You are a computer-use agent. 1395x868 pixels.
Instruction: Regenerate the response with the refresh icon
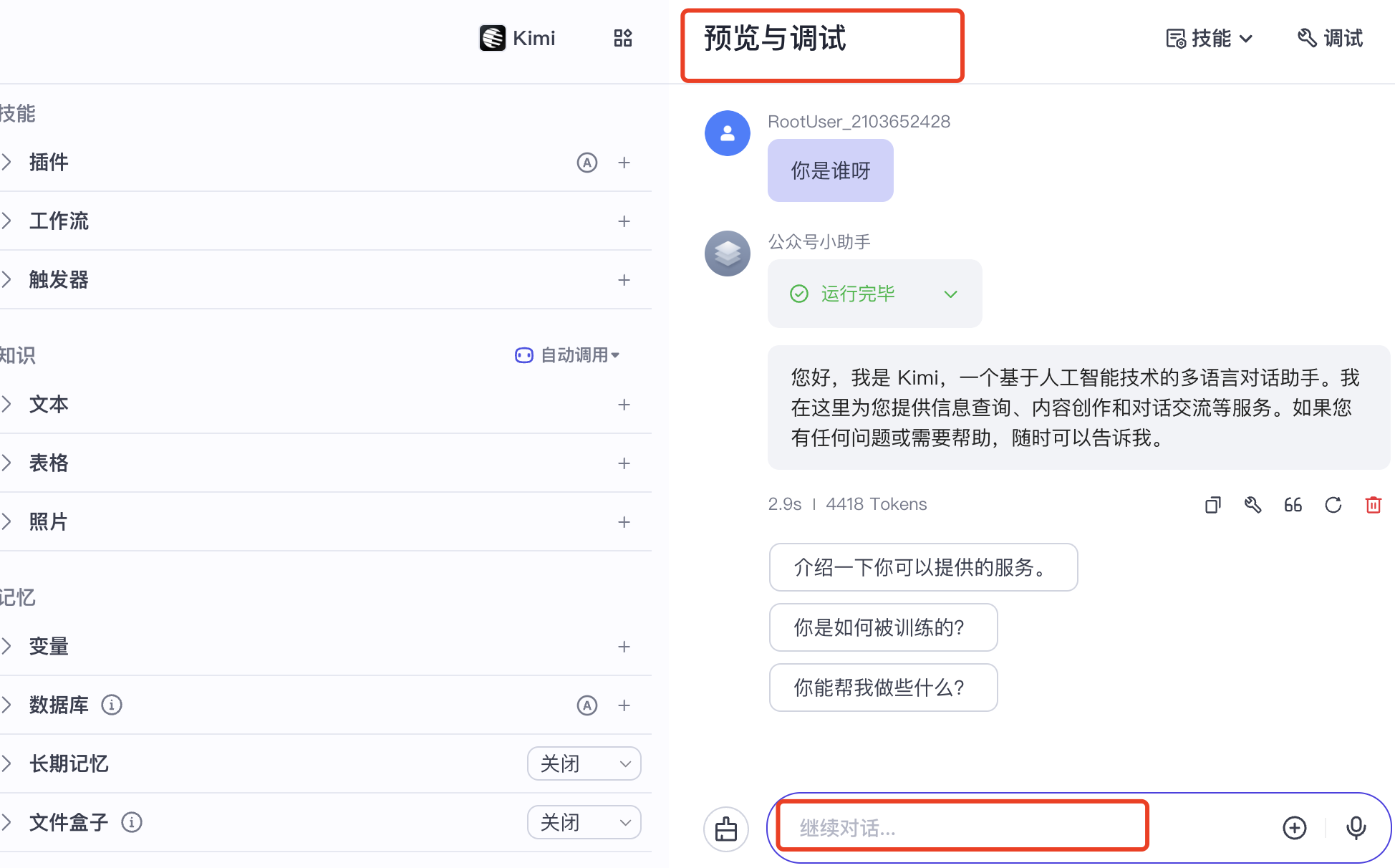click(x=1333, y=505)
